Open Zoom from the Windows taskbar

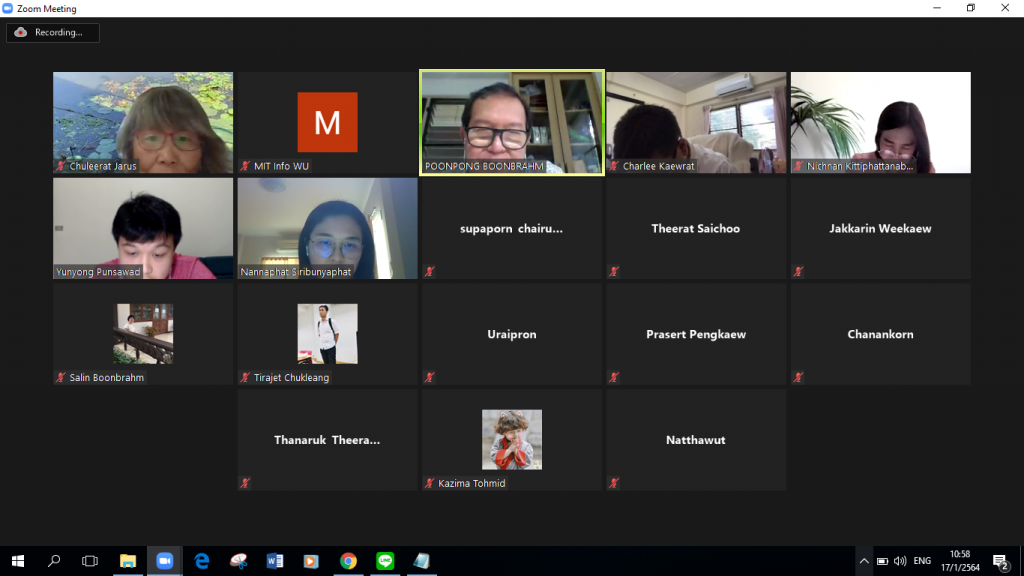click(164, 561)
